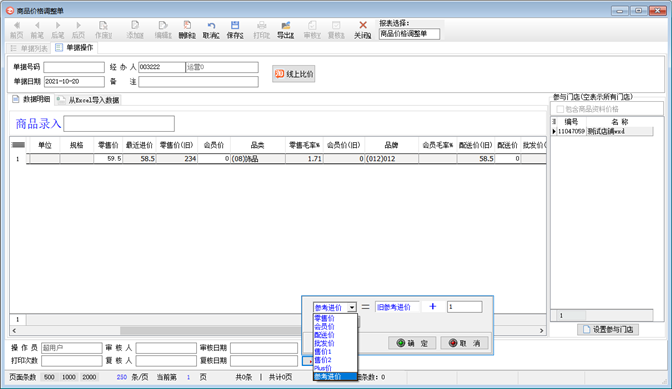
Task: Select 售价1 from the dropdown list
Action: 335,351
